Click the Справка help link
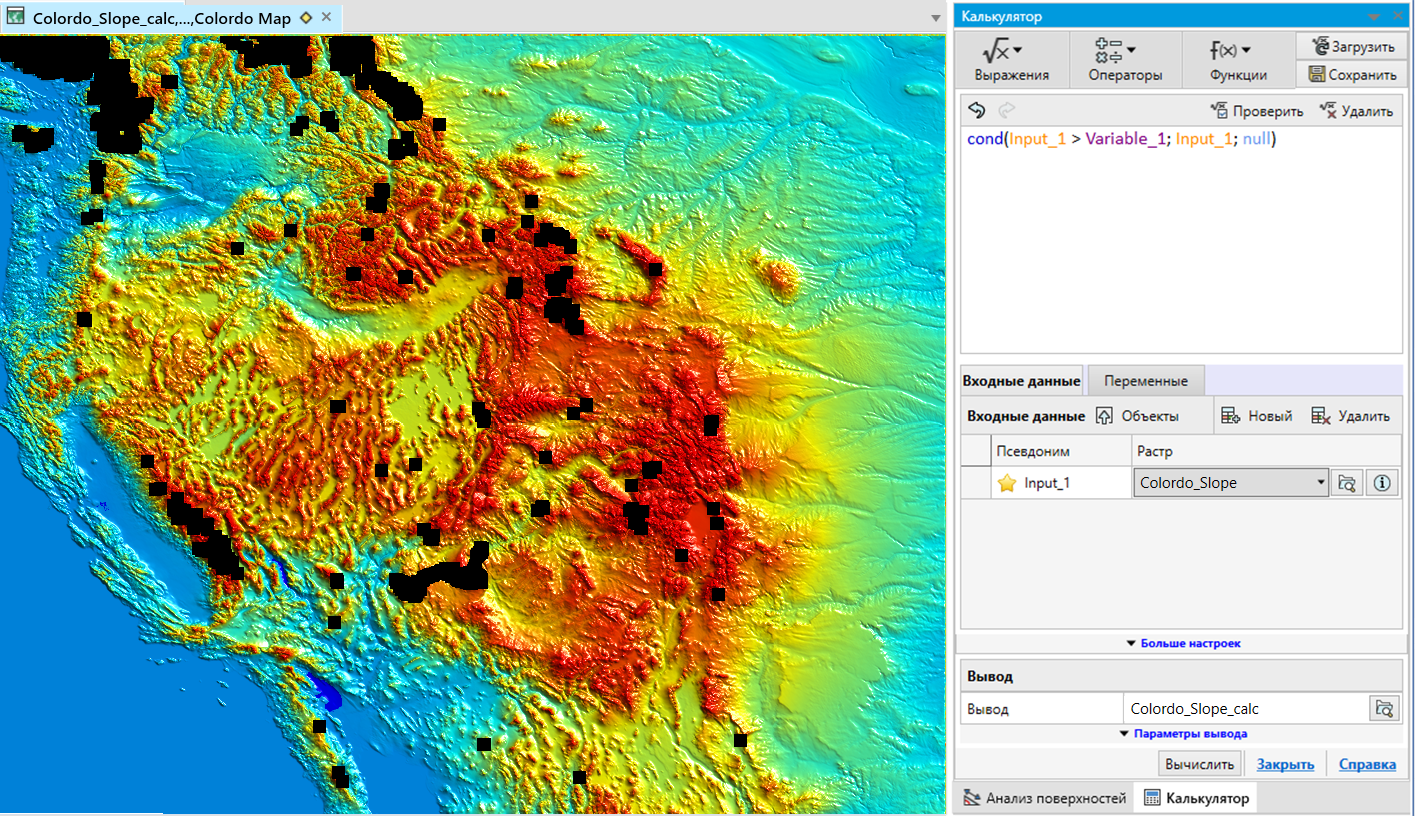 pos(1366,764)
